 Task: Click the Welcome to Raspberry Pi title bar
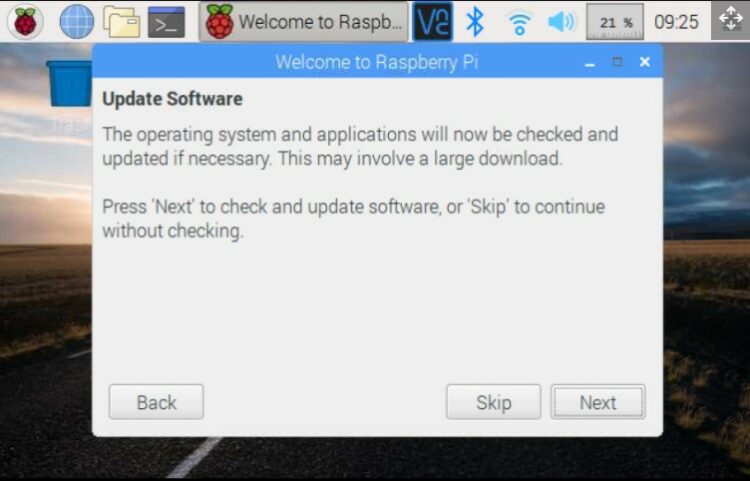tap(377, 62)
